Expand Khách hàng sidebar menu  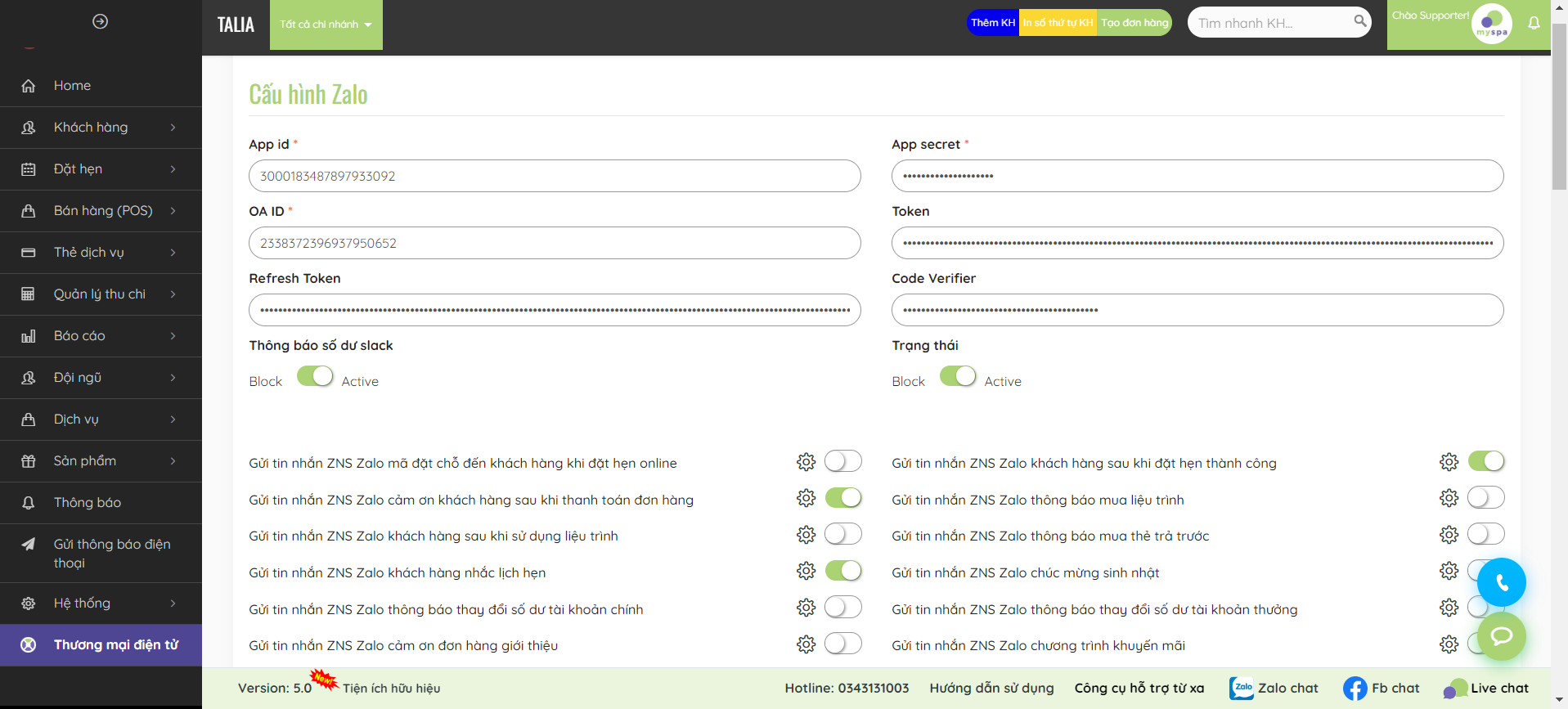pyautogui.click(x=101, y=128)
